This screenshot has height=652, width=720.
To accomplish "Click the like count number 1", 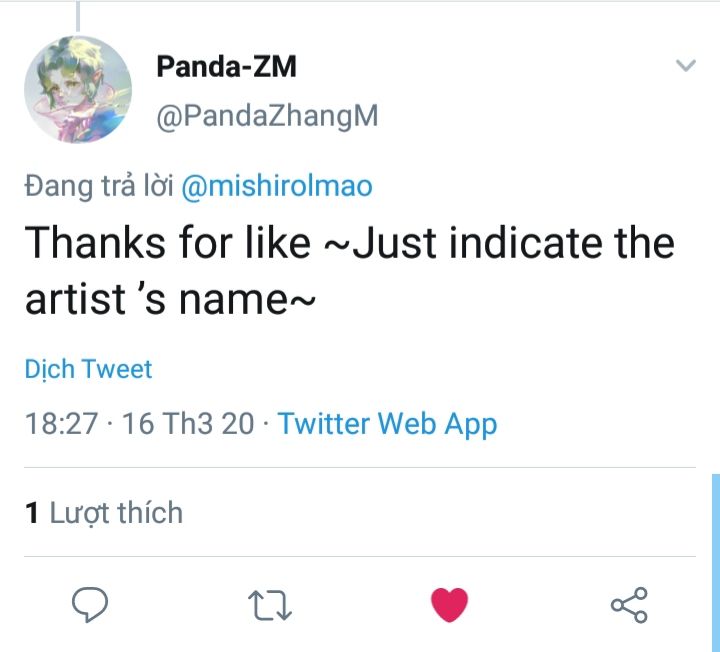I will pyautogui.click(x=32, y=513).
